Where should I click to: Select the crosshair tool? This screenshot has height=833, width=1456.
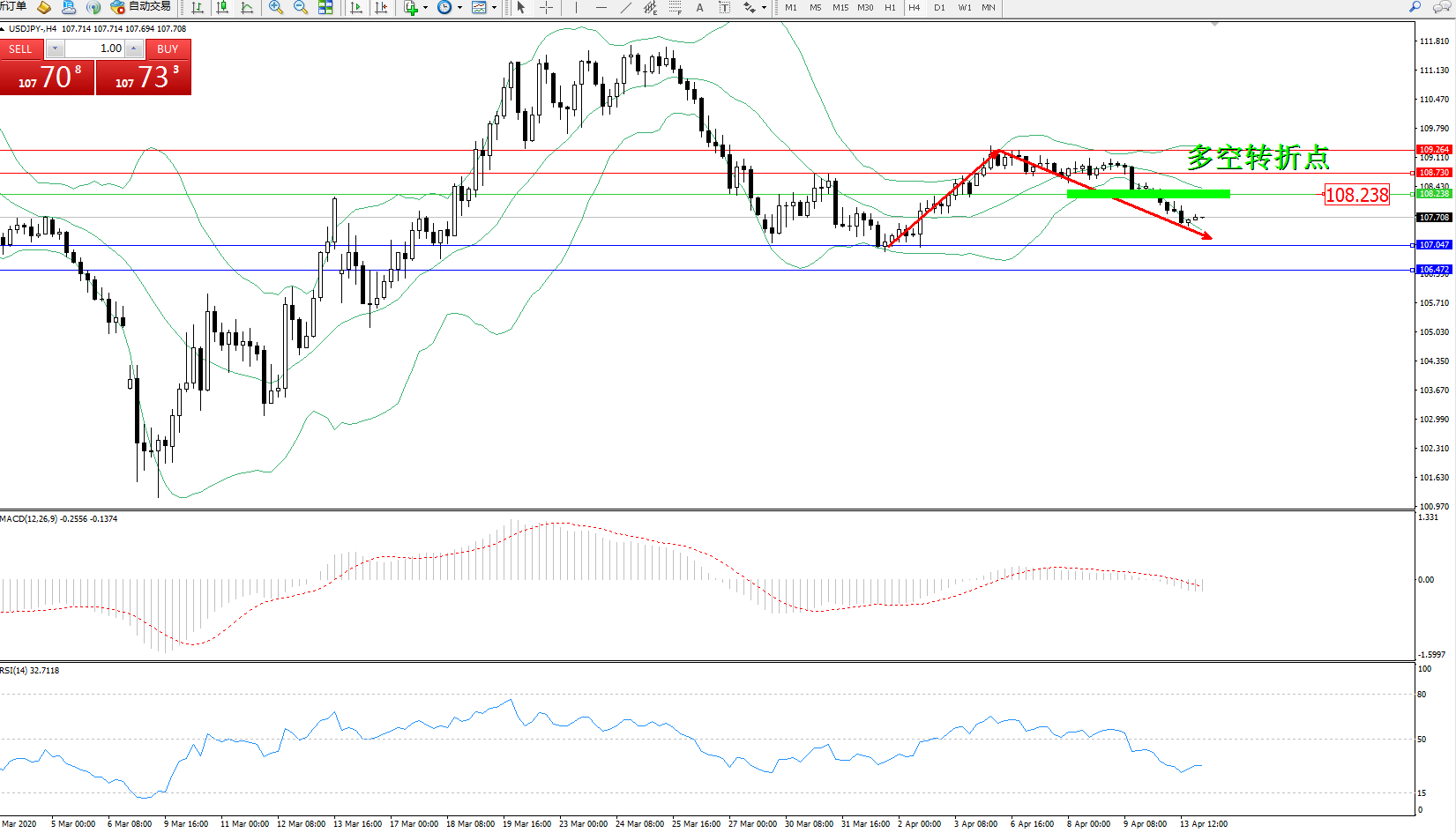[546, 8]
